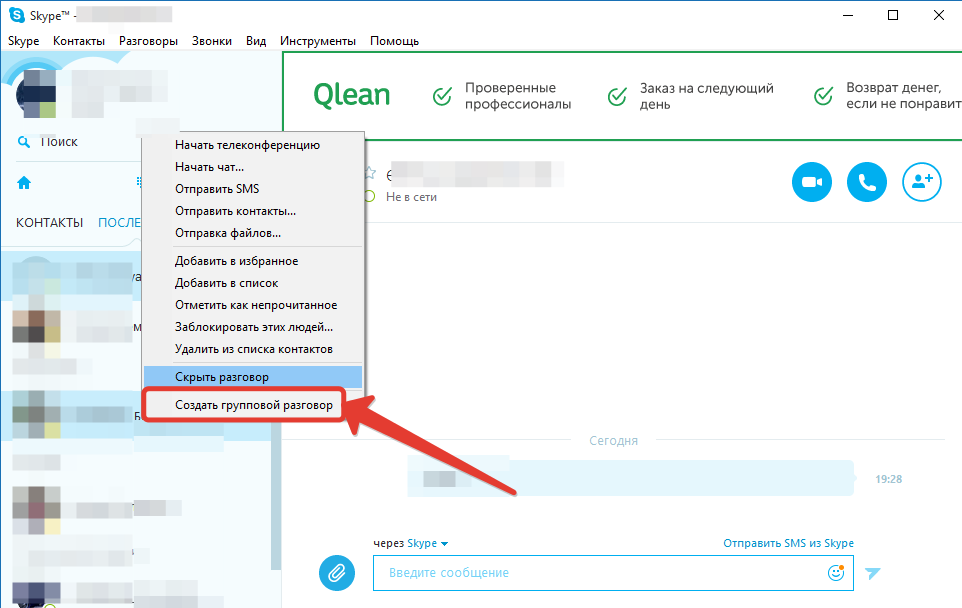
Task: Toggle favorite star next to contact name
Action: [x=369, y=173]
